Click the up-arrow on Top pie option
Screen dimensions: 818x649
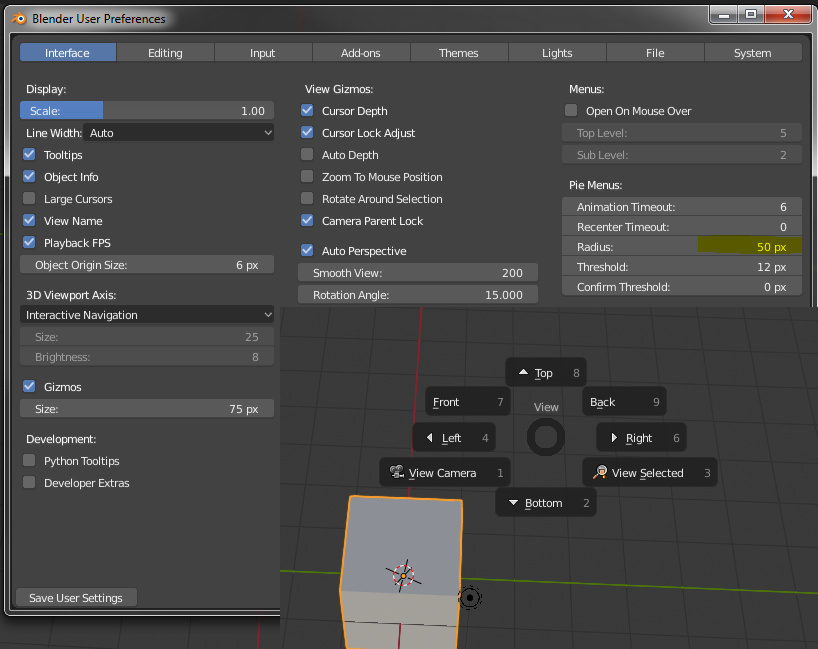pos(524,372)
